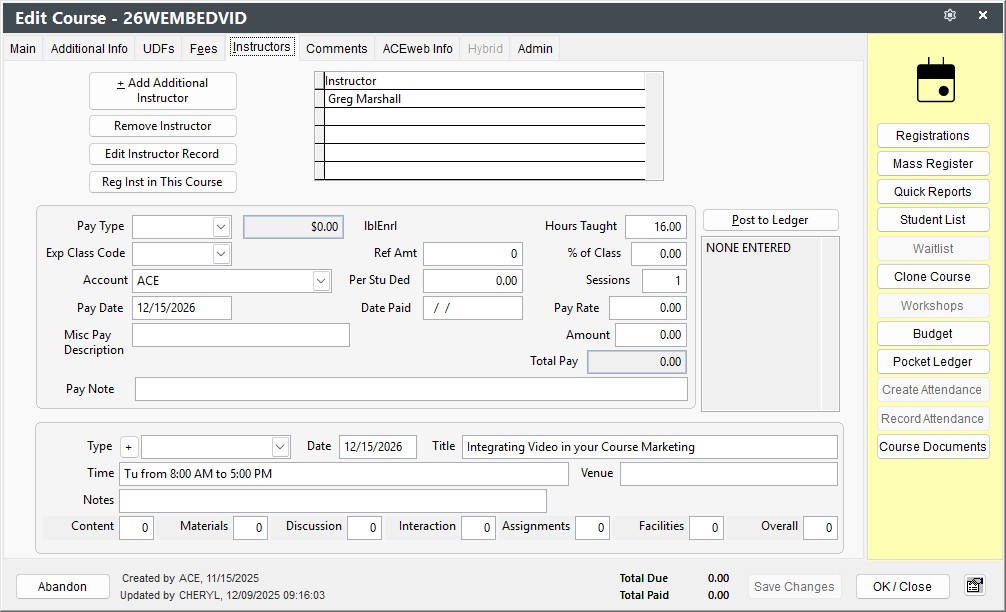
Task: Click the Materials rating field
Action: pos(250,527)
